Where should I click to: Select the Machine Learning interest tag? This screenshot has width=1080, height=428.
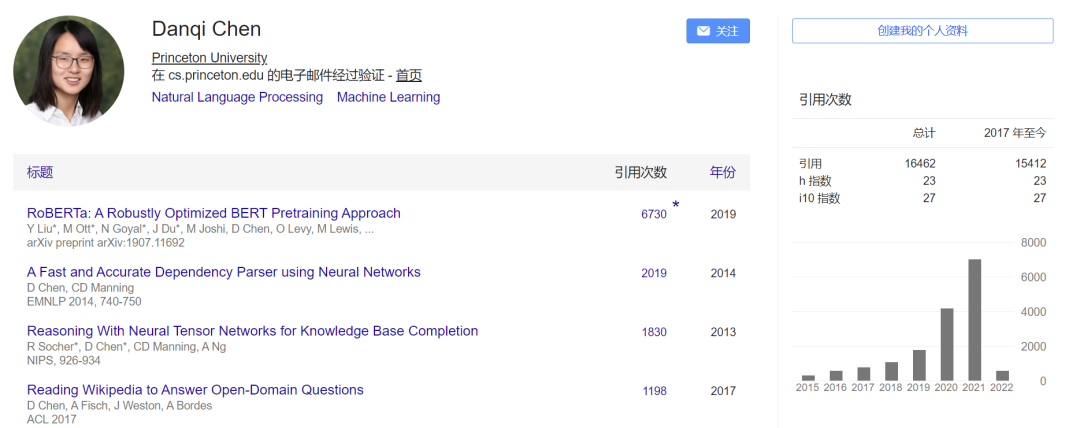[x=388, y=97]
